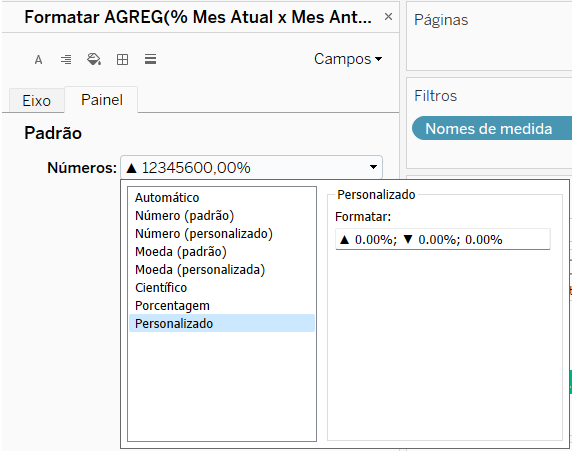Open the Números format dropdown arrow
Image resolution: width=572 pixels, height=451 pixels.
click(373, 167)
